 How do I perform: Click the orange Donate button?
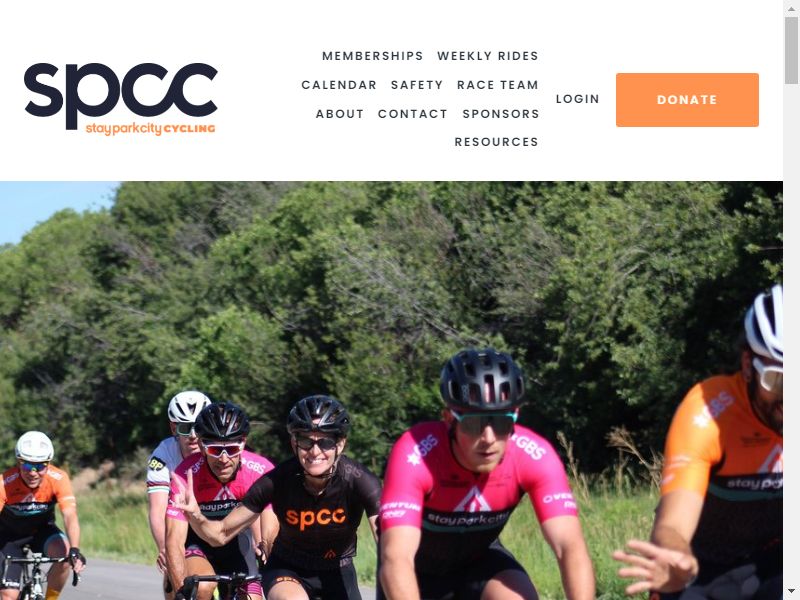click(x=687, y=100)
